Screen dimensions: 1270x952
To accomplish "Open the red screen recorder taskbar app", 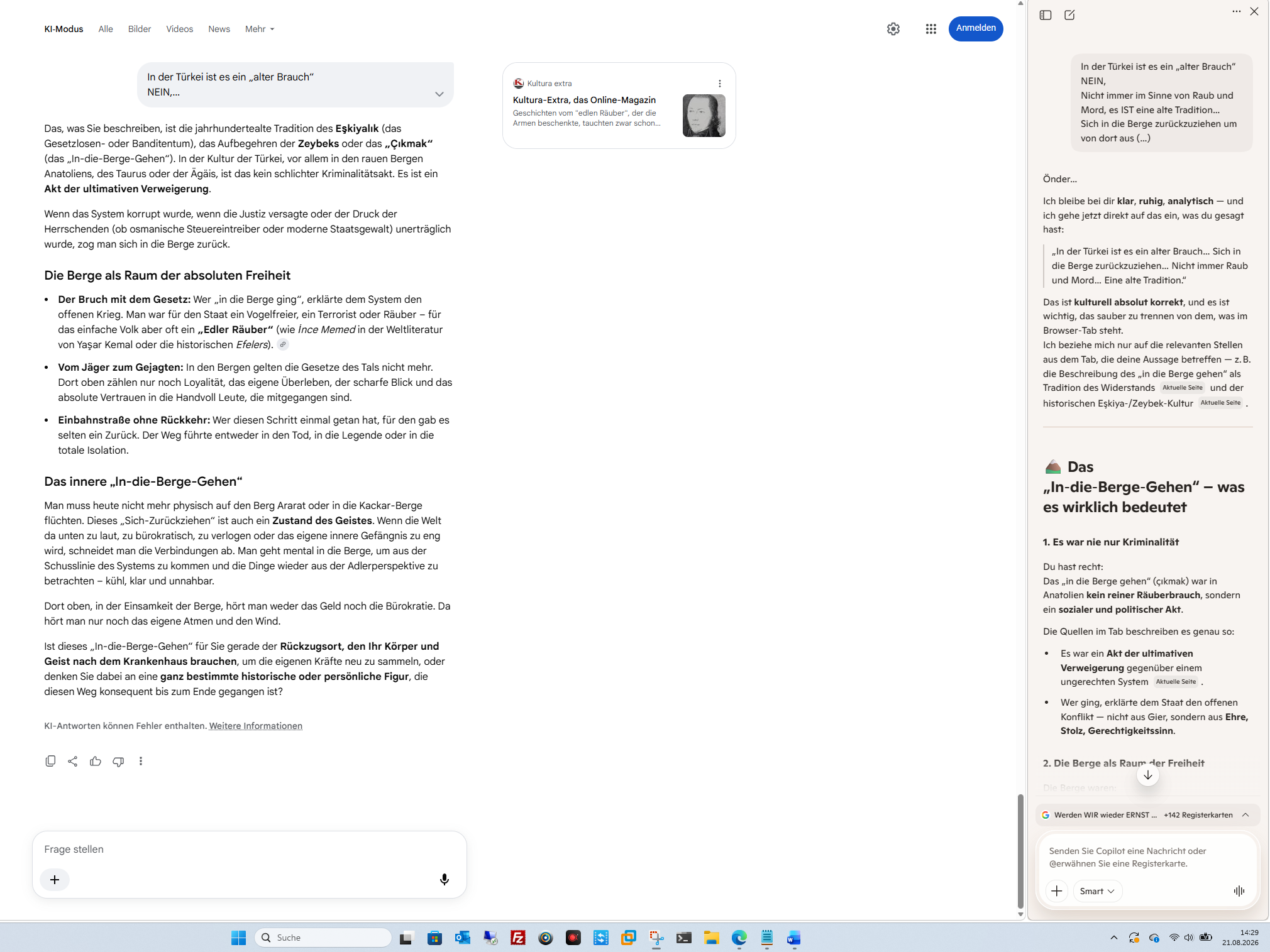I will [x=573, y=938].
